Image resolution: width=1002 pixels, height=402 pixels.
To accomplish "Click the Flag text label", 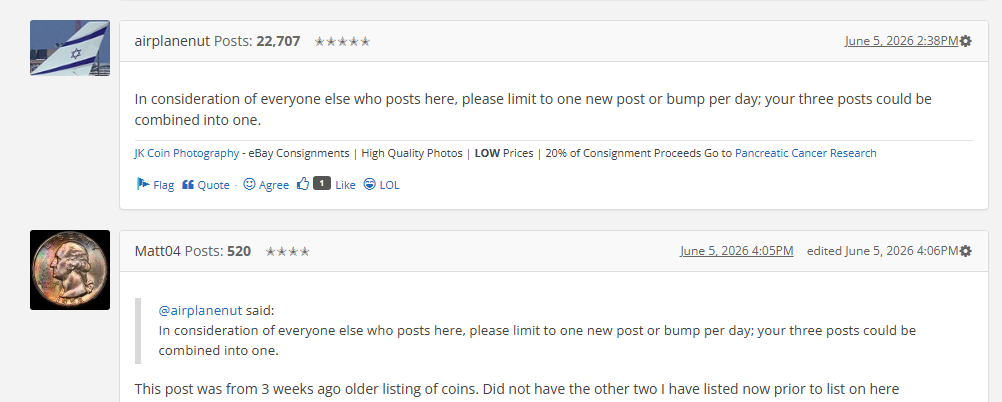I will (164, 185).
